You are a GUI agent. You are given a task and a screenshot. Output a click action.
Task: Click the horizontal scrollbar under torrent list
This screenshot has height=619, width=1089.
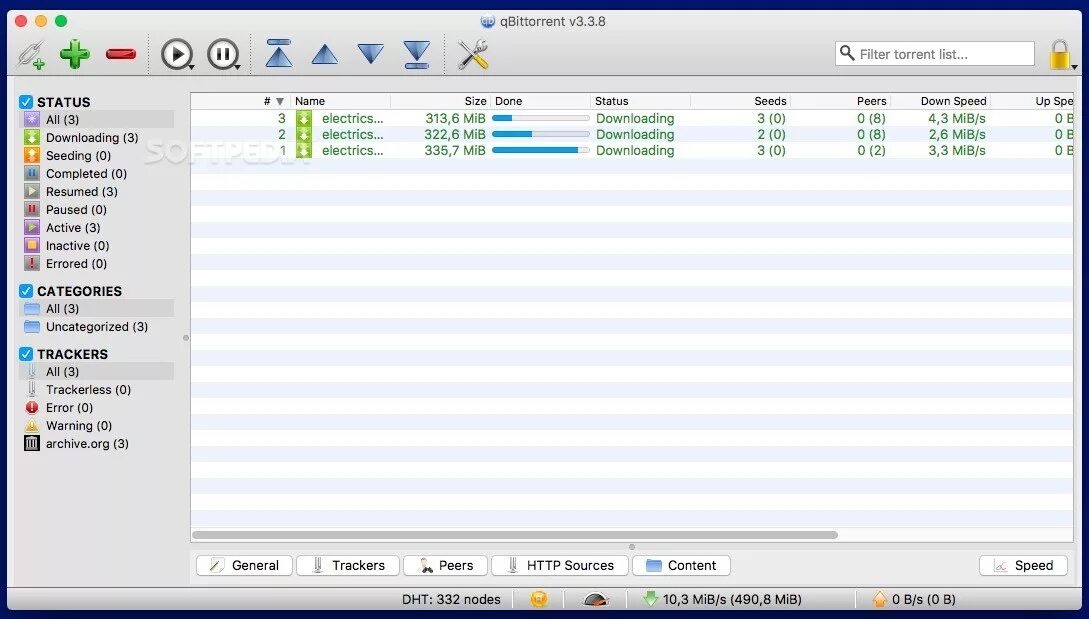point(515,535)
